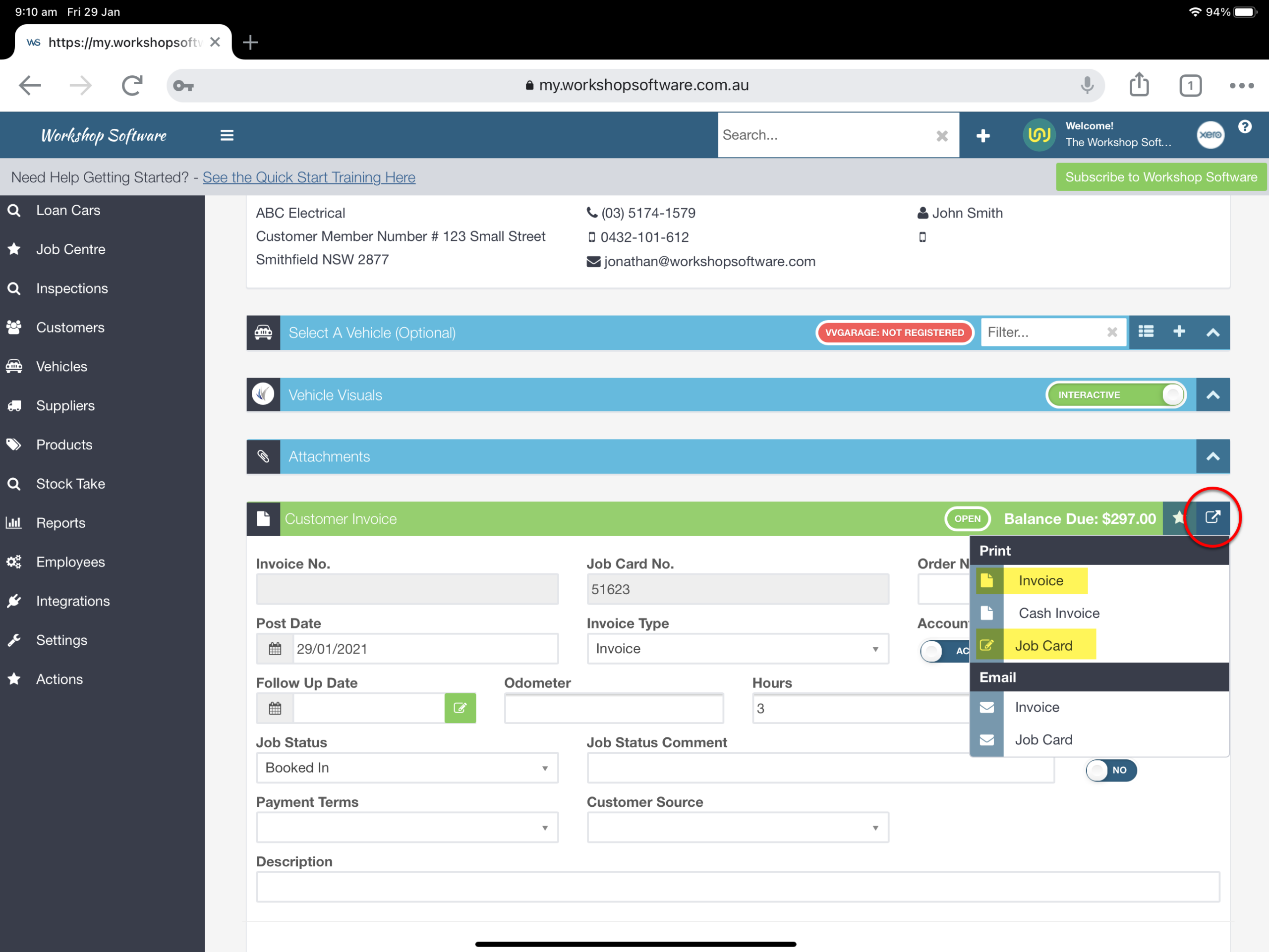Click the browser share icon

click(x=1139, y=85)
